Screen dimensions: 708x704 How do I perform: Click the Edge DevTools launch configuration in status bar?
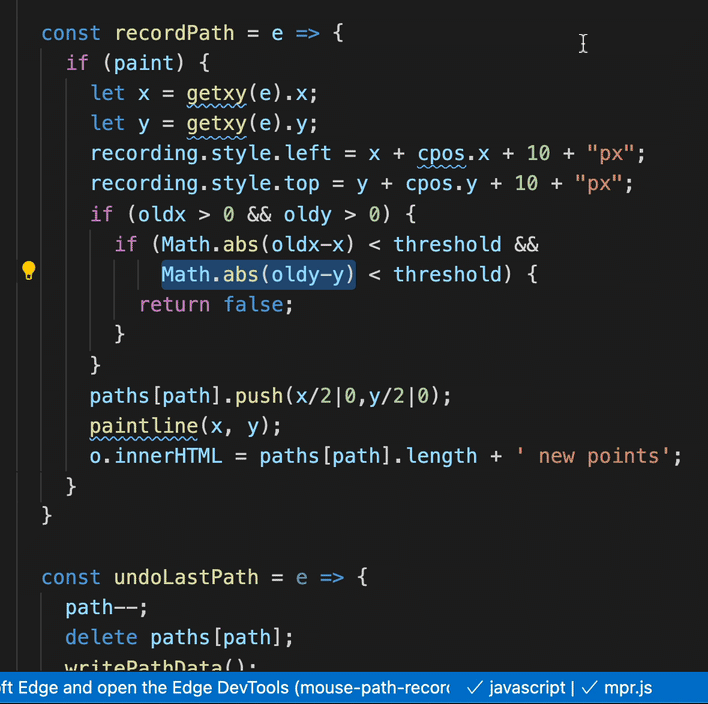pos(225,688)
